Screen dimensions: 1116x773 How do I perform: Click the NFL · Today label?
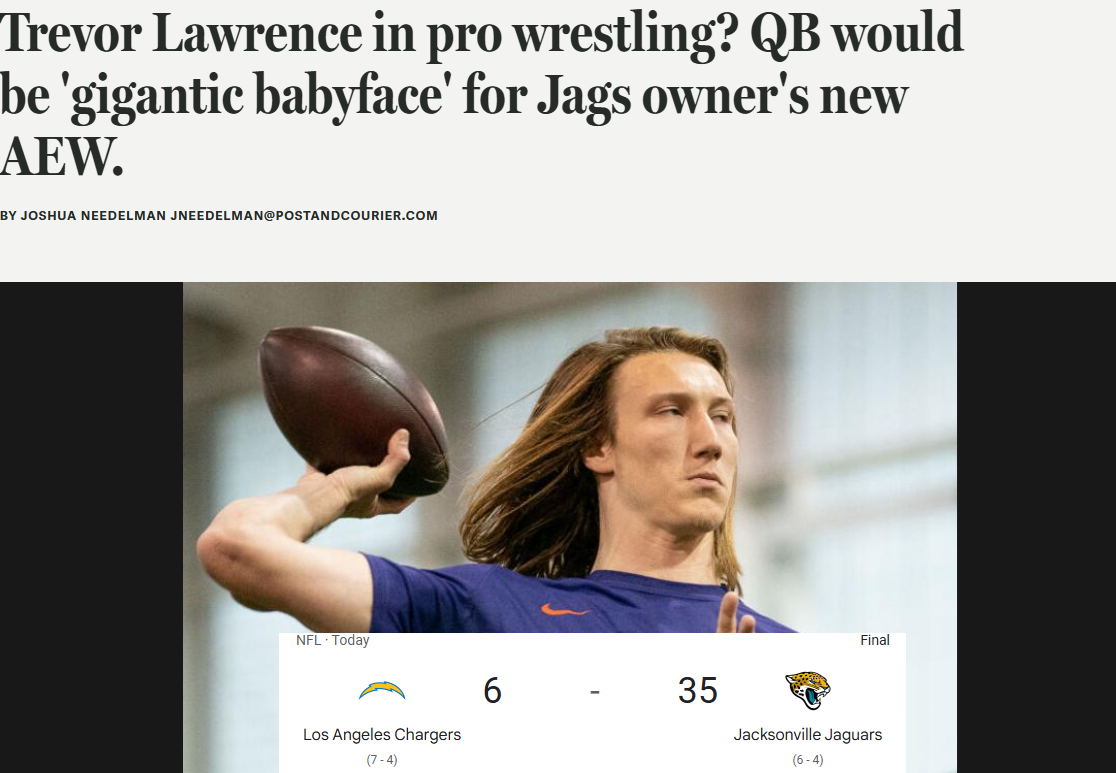click(x=332, y=640)
